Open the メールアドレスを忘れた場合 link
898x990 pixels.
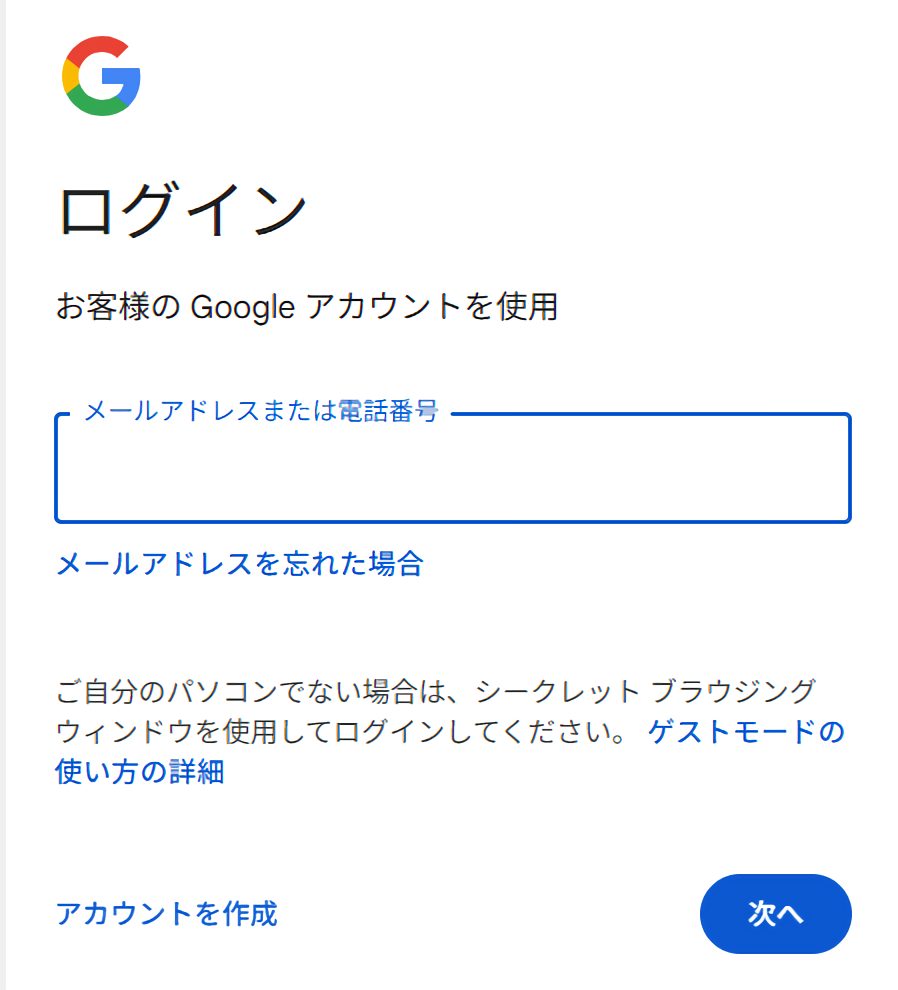tap(240, 564)
